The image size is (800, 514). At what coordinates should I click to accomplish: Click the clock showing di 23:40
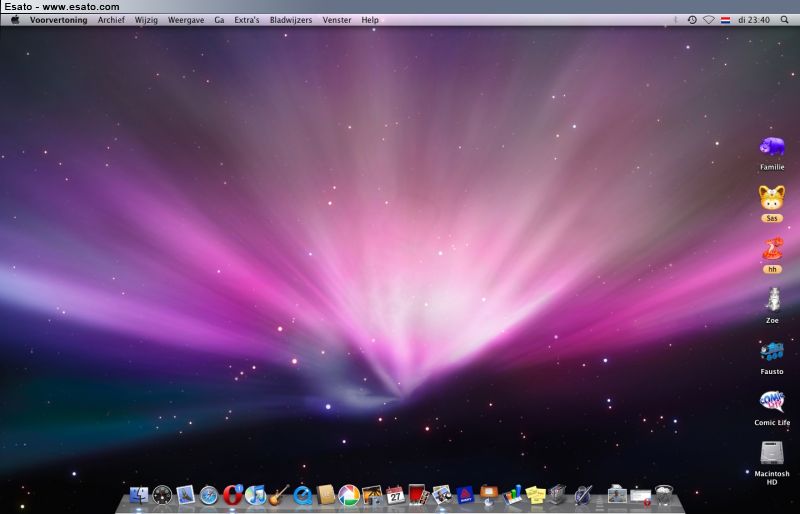[754, 20]
